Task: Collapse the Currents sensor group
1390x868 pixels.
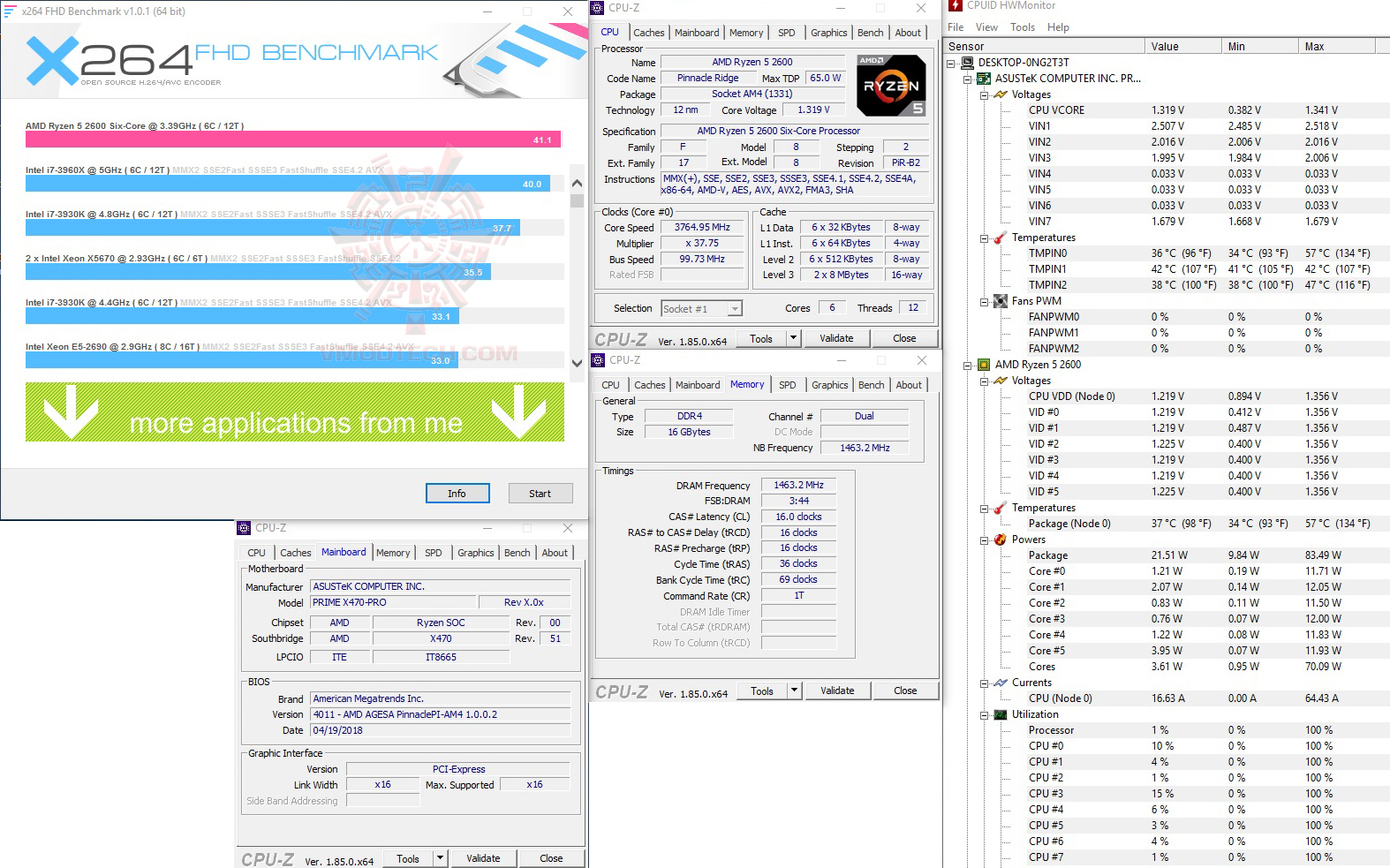Action: pos(984,683)
